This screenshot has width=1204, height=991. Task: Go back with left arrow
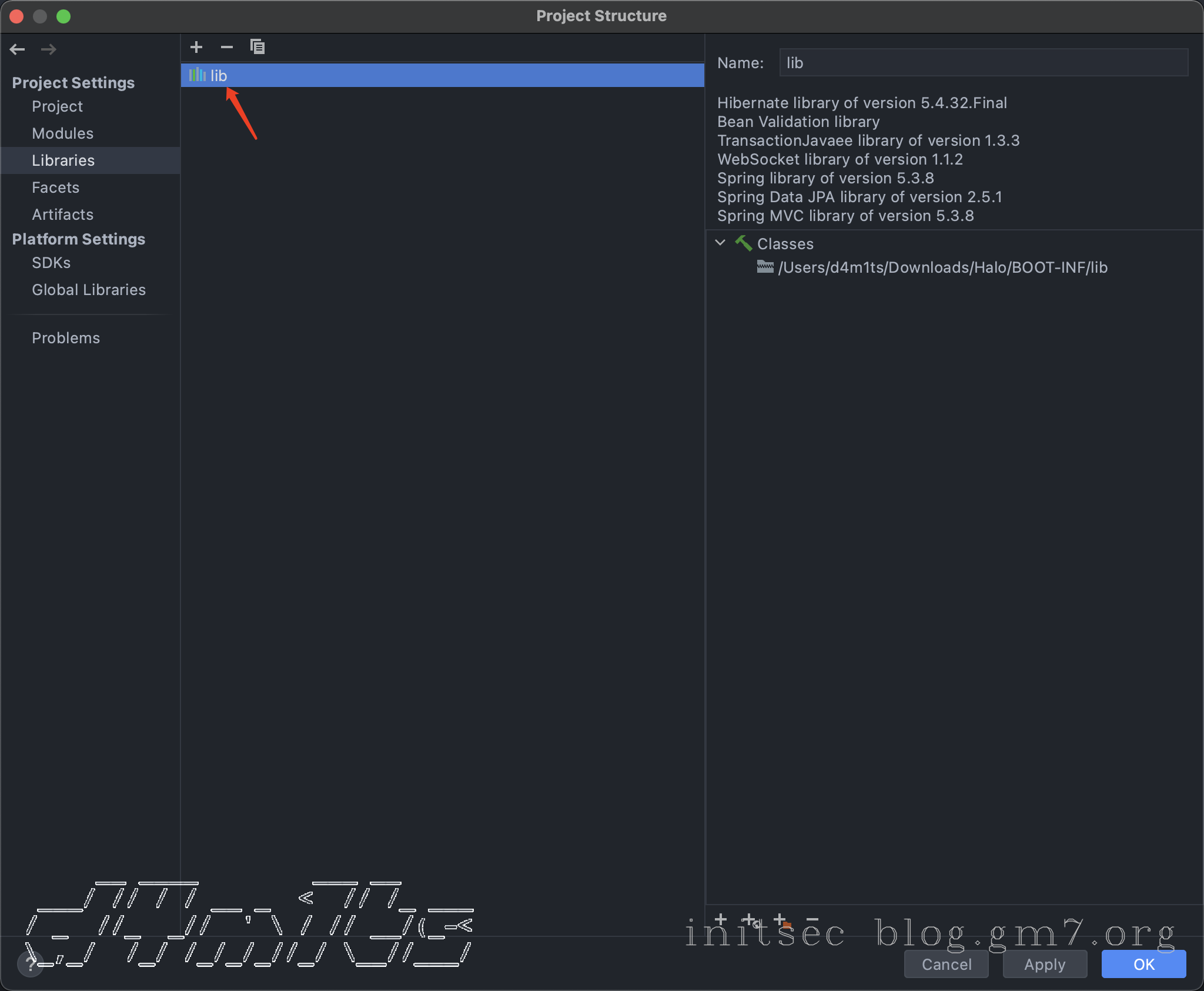click(x=18, y=49)
